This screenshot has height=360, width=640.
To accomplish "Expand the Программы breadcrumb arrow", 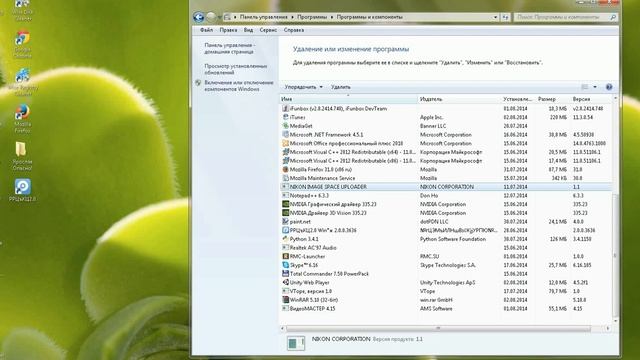I will coord(331,17).
